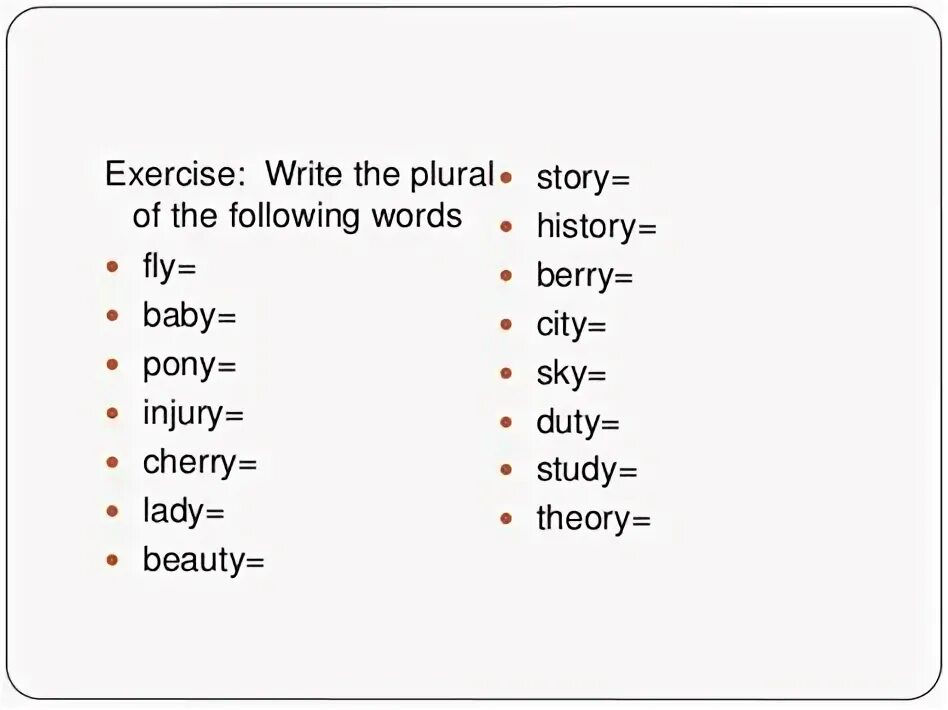Click the 'Exercise: Write the plural' heading
This screenshot has height=710, width=948.
[x=300, y=174]
